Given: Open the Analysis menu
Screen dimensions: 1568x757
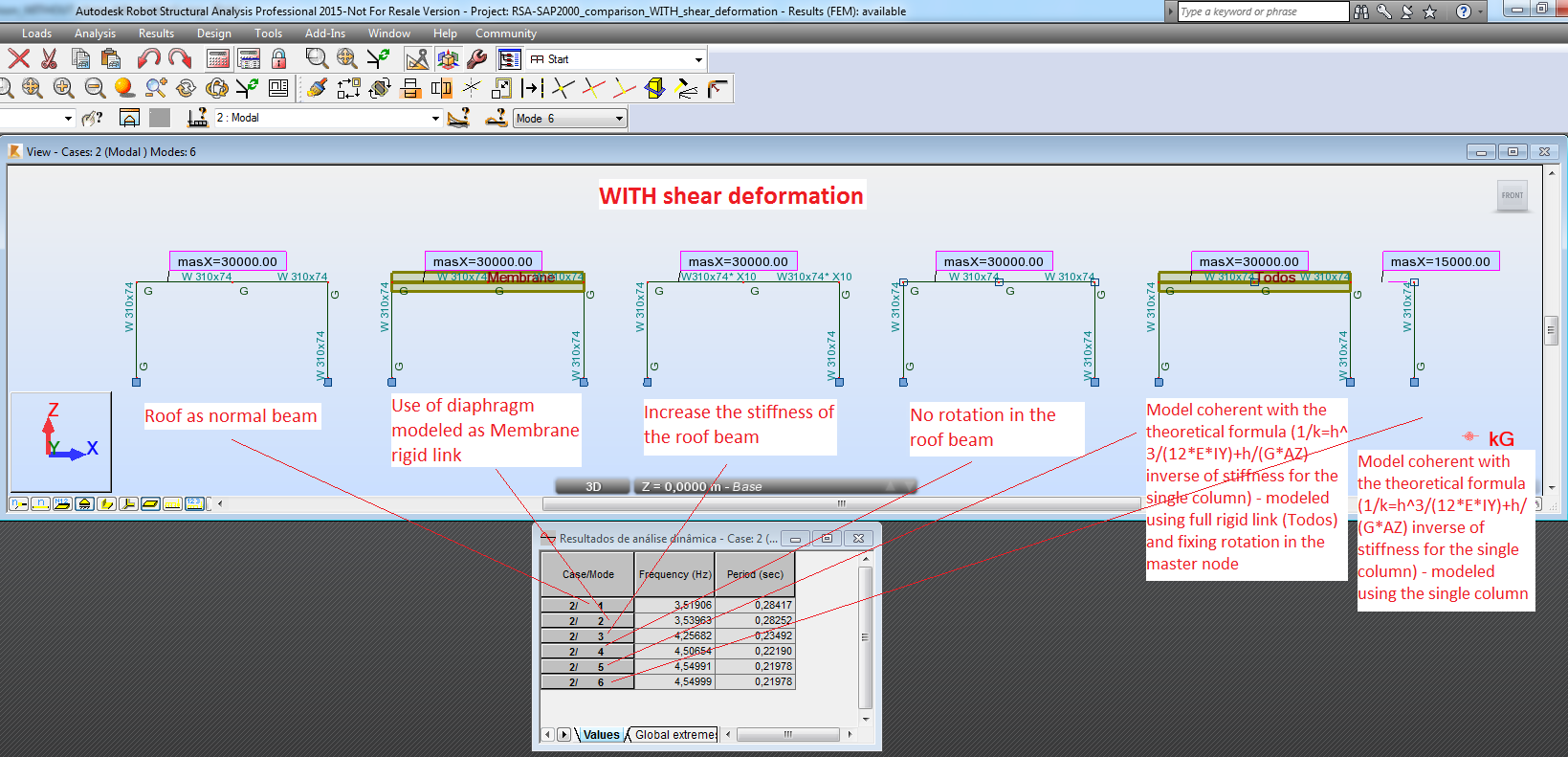Looking at the screenshot, I should click(x=95, y=33).
